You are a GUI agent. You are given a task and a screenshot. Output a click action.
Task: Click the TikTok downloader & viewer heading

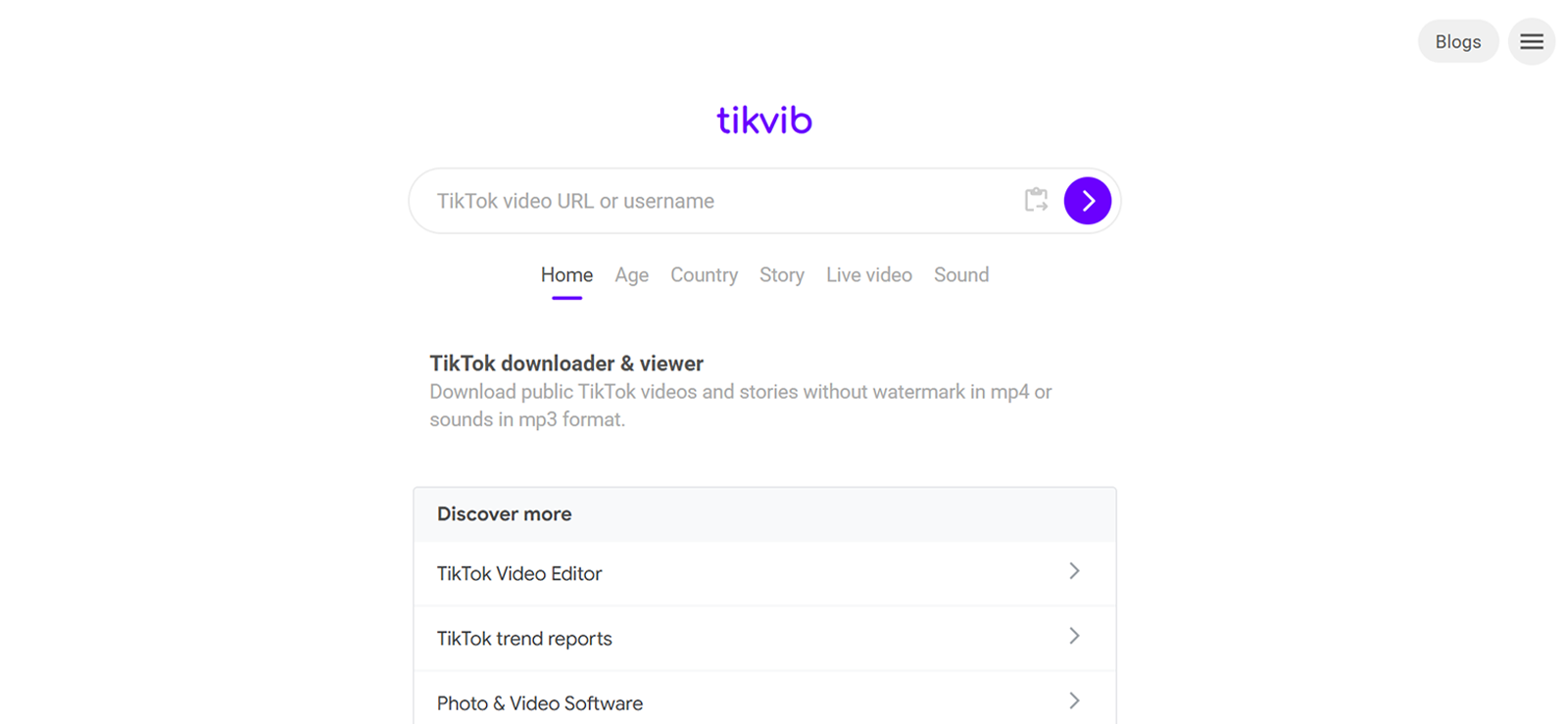[x=566, y=363]
